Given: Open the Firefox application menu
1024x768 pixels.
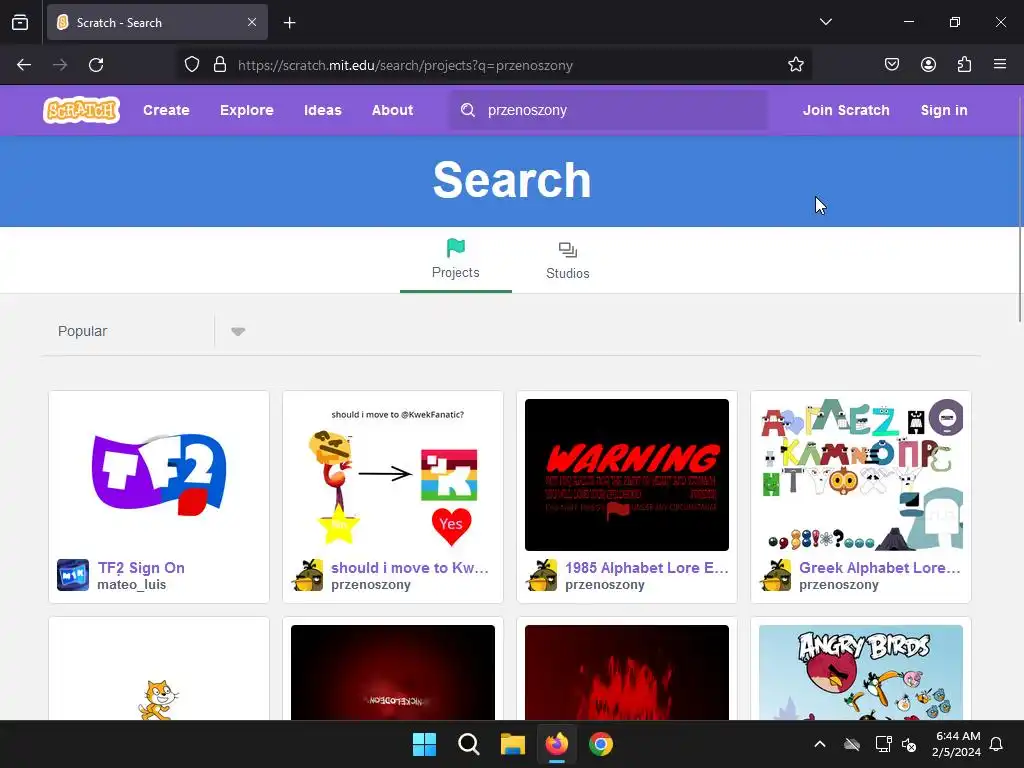Looking at the screenshot, I should [x=1000, y=65].
